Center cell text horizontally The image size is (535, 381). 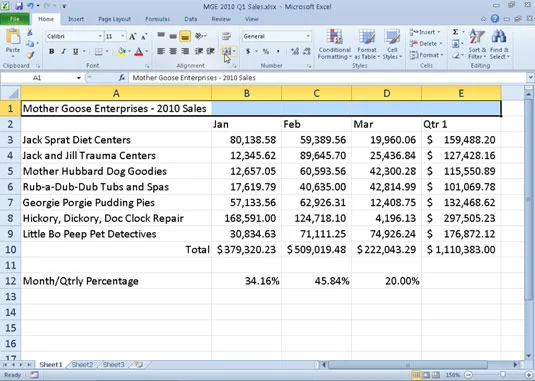tap(173, 51)
